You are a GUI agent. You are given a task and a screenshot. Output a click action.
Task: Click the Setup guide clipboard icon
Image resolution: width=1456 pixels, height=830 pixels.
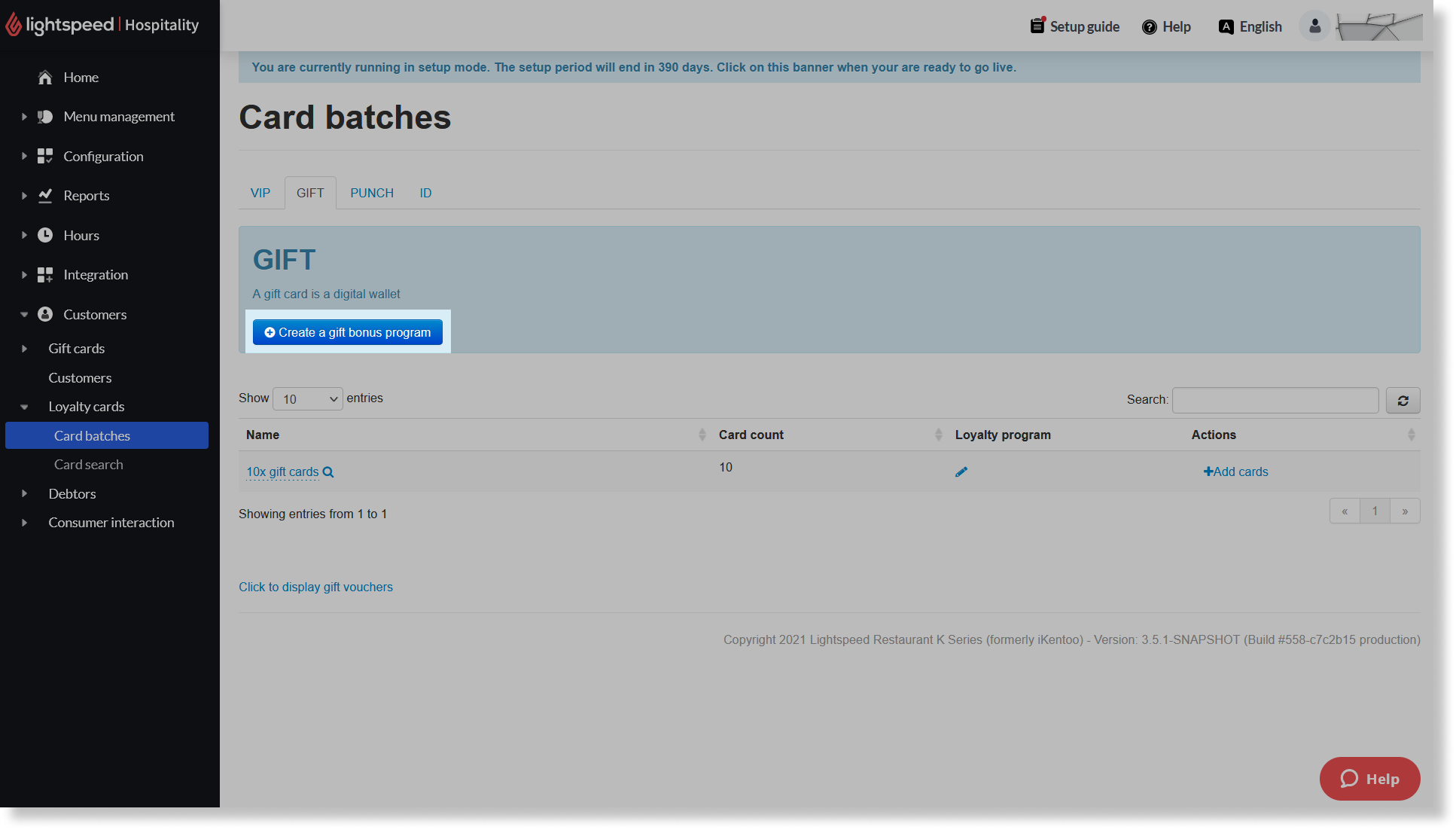[1038, 26]
